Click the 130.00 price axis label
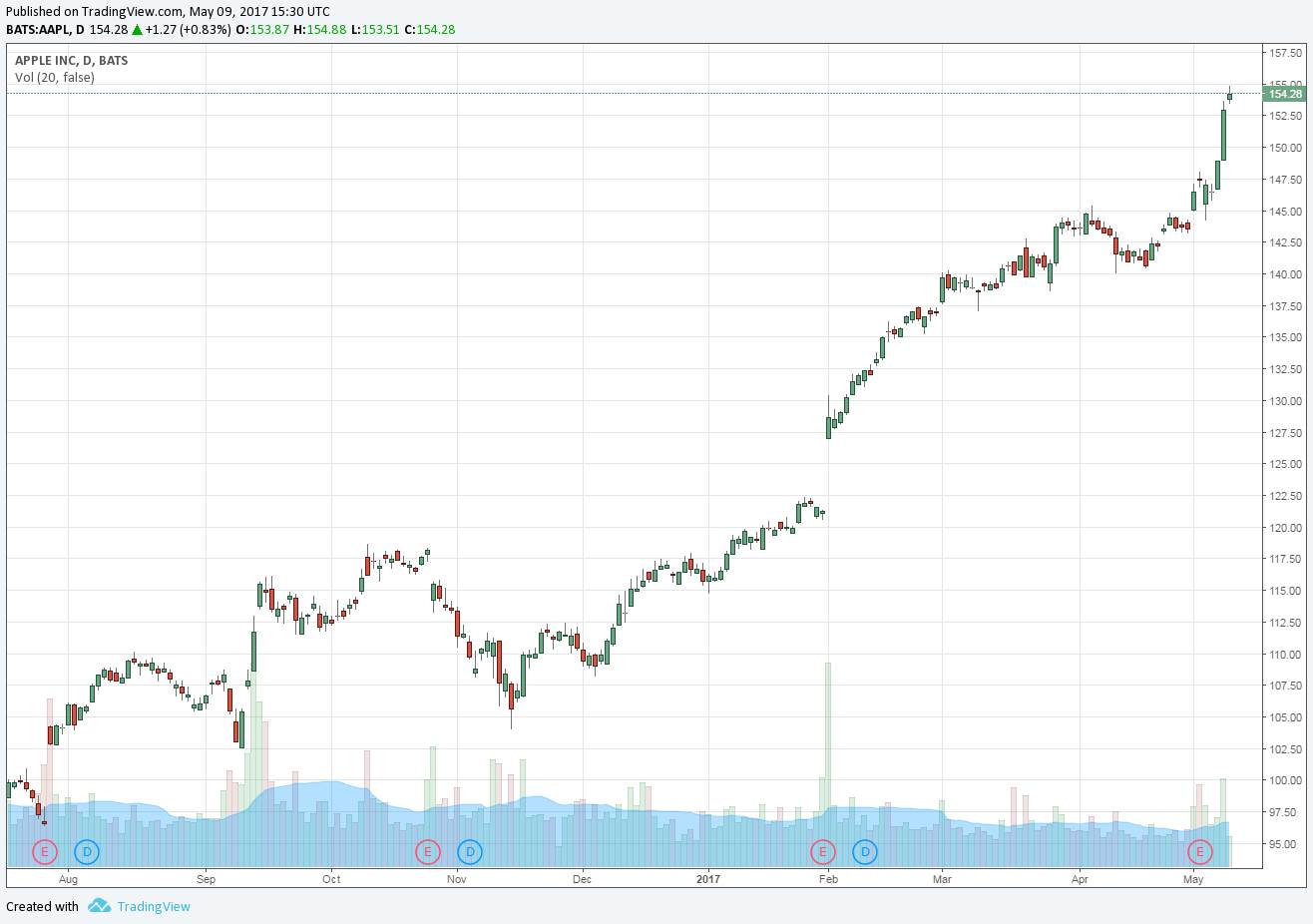Image resolution: width=1313 pixels, height=924 pixels. 1285,401
